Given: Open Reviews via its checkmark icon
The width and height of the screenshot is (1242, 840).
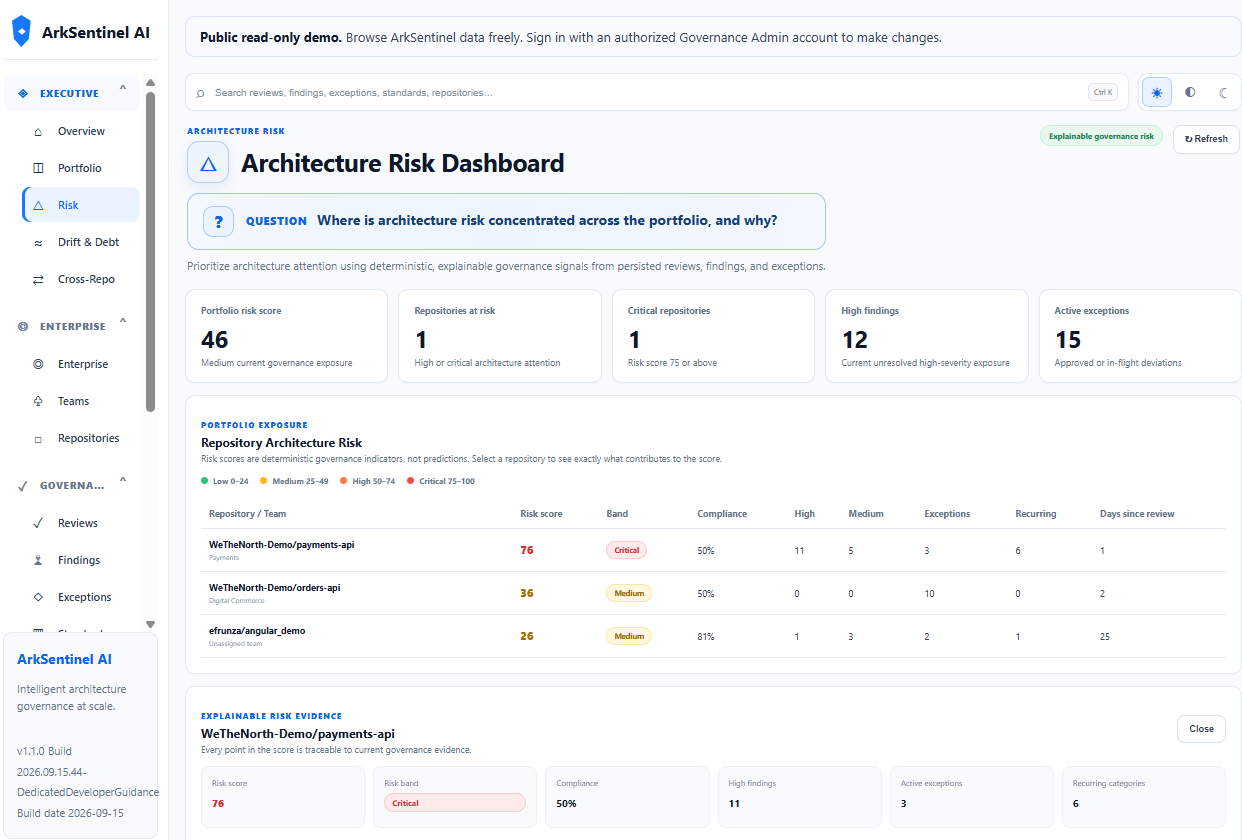Looking at the screenshot, I should [x=38, y=523].
